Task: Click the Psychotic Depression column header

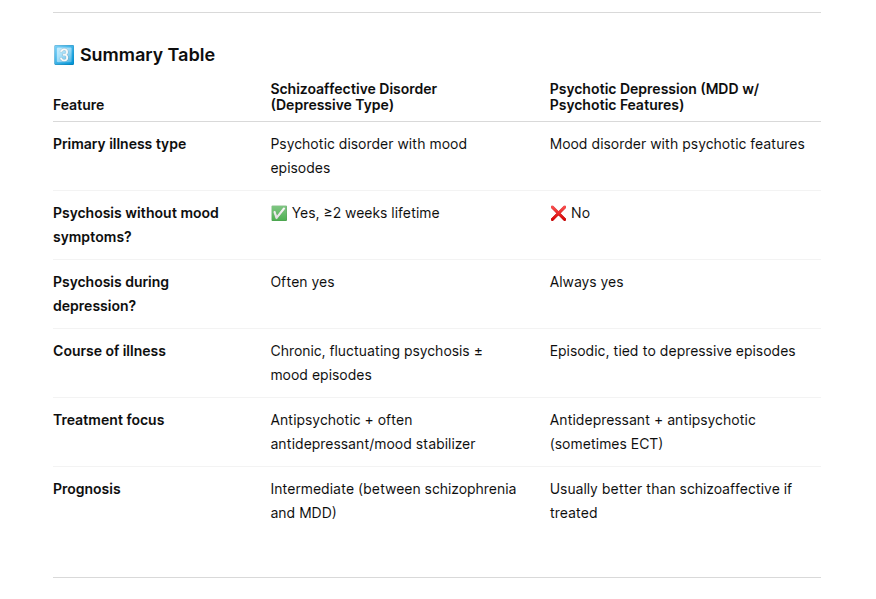Action: click(x=654, y=97)
